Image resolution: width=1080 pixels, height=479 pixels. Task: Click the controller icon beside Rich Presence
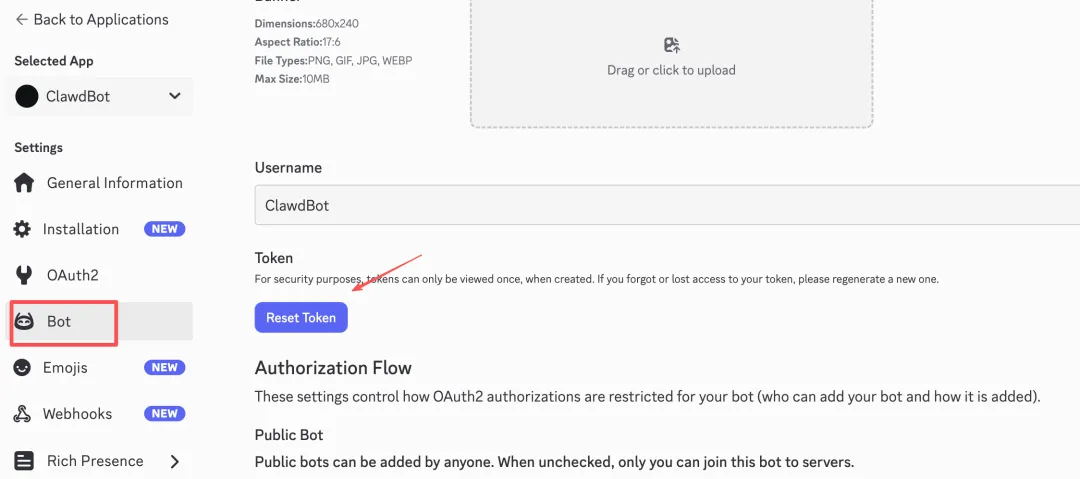point(24,461)
